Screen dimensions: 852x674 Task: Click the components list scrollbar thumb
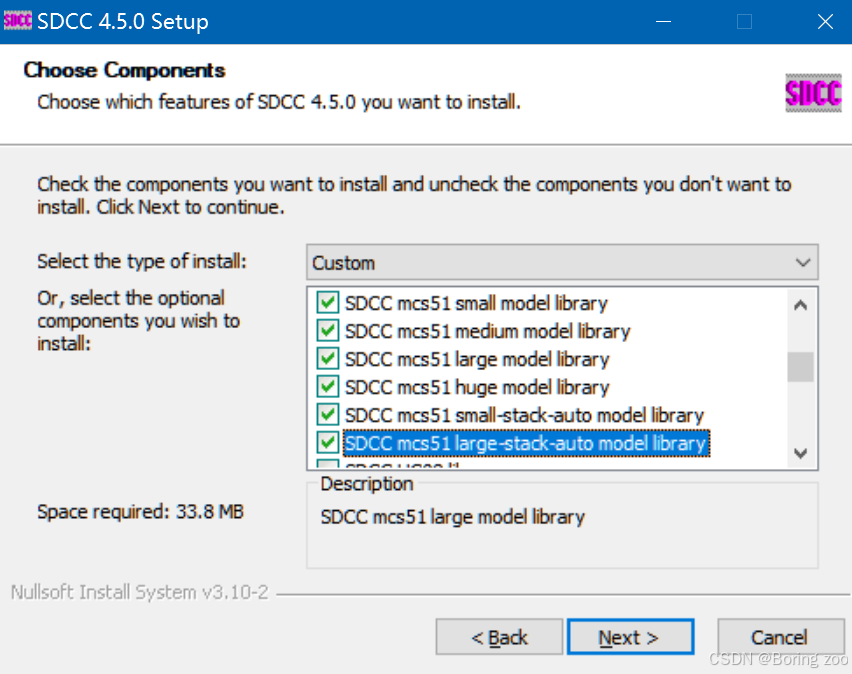pos(800,367)
